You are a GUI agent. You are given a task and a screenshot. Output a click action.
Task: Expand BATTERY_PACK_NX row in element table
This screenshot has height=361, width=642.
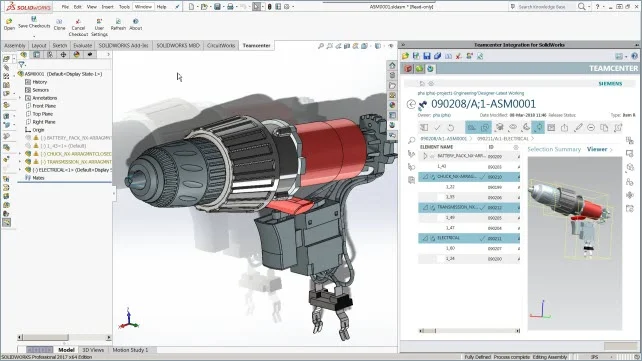[x=425, y=156]
